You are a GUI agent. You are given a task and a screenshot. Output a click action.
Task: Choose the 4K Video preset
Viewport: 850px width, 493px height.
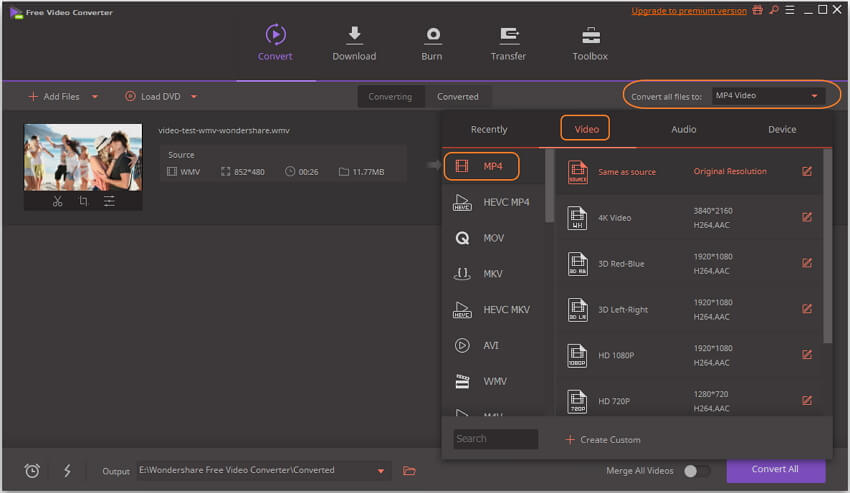(690, 217)
